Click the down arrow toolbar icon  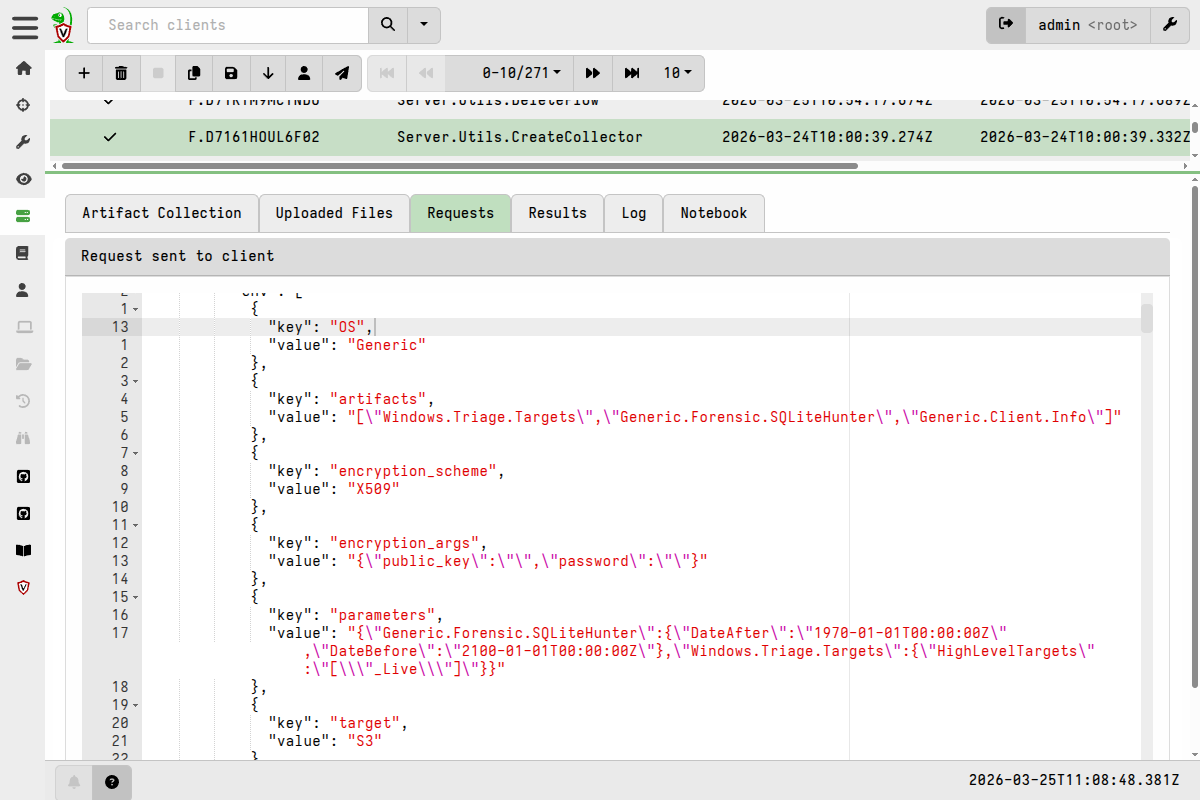pyautogui.click(x=268, y=73)
